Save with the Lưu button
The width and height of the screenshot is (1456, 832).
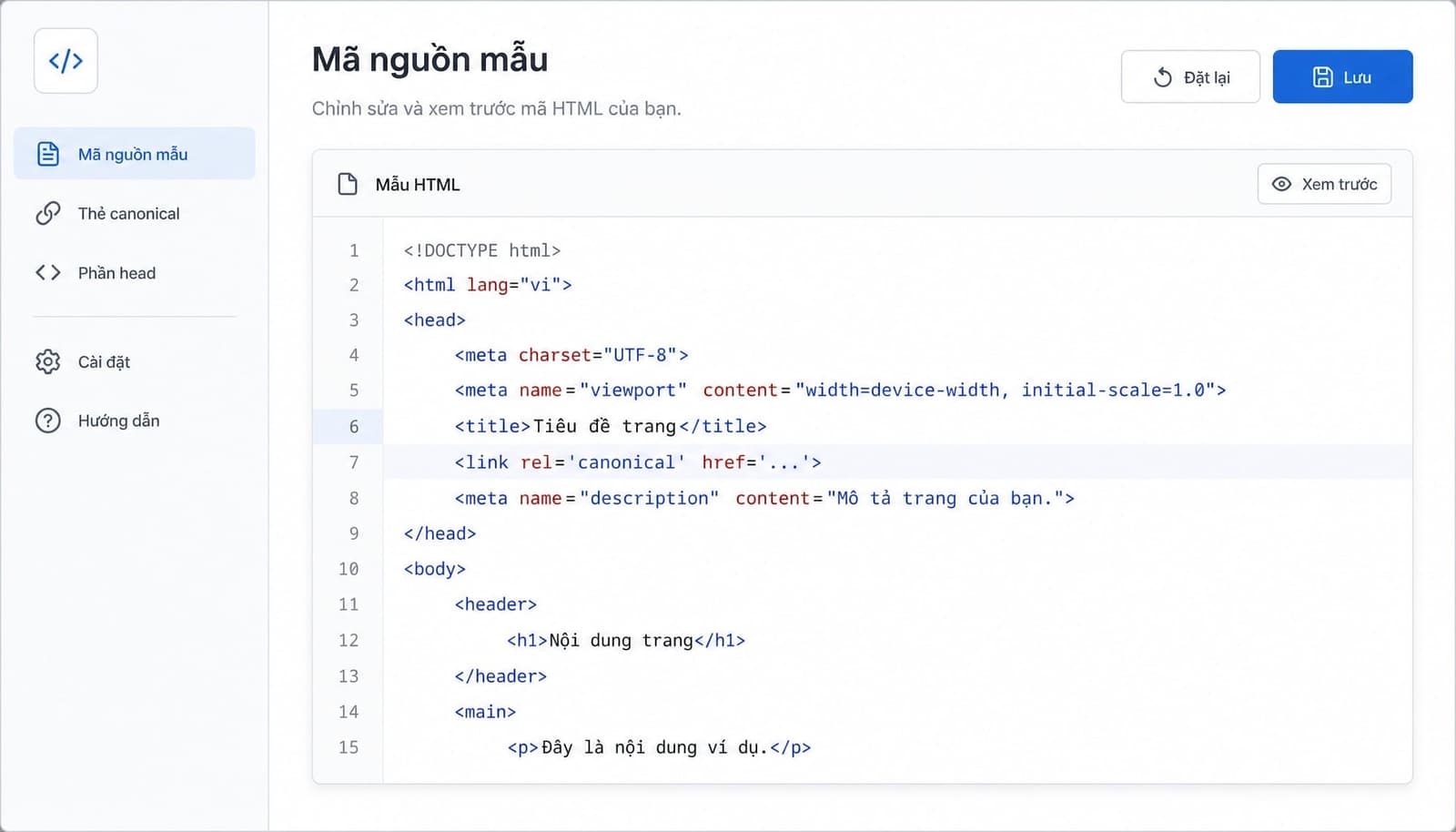1342,77
